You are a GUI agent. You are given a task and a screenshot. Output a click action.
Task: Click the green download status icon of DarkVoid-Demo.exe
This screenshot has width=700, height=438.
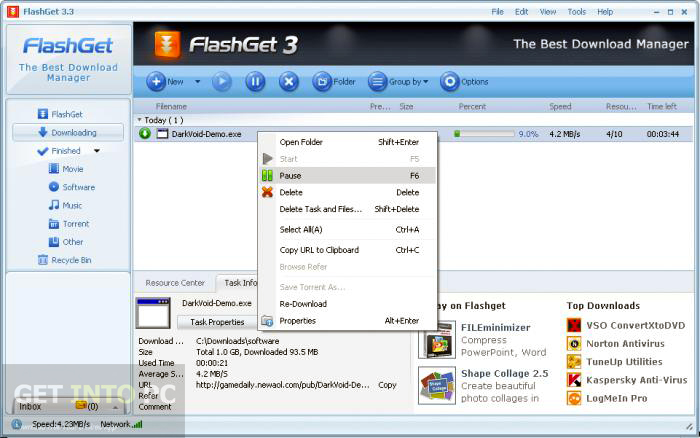[x=145, y=133]
